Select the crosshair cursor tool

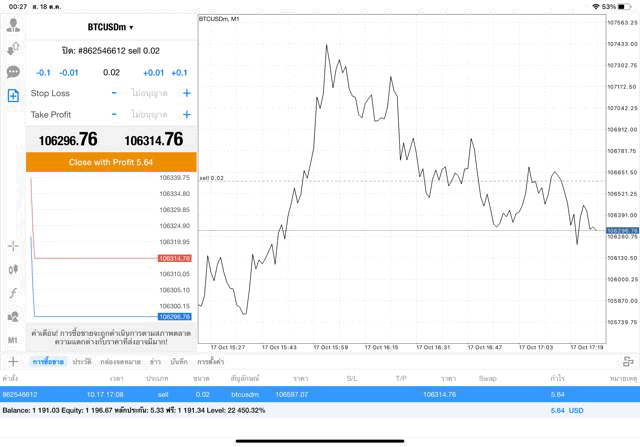coord(13,245)
